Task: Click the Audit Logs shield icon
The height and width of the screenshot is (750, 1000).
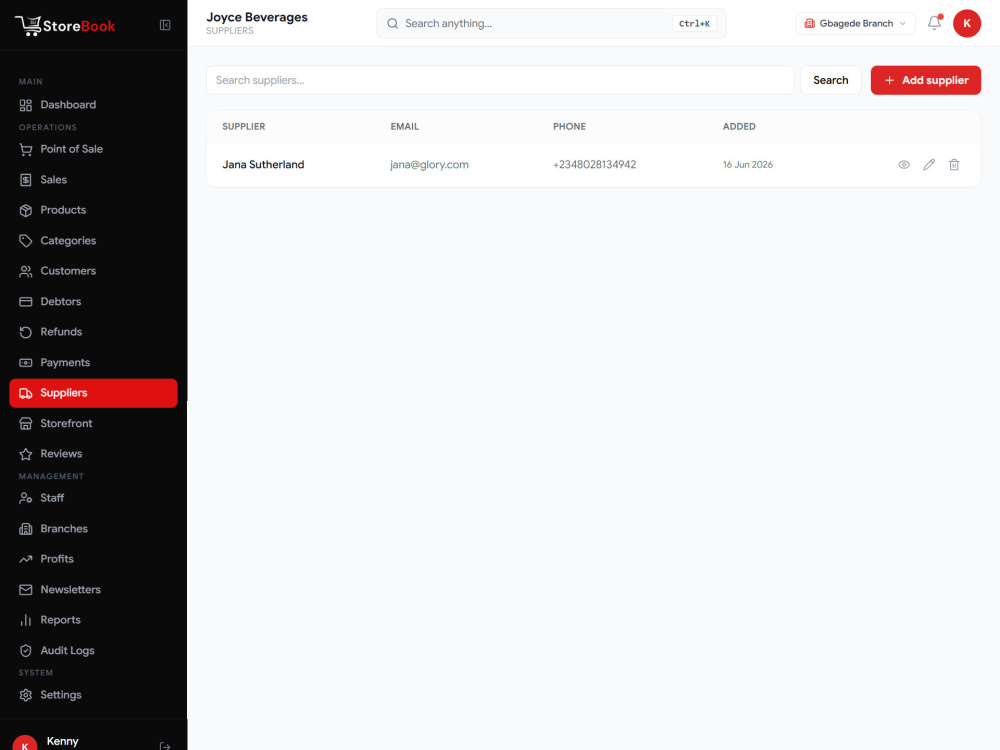Action: (26, 651)
